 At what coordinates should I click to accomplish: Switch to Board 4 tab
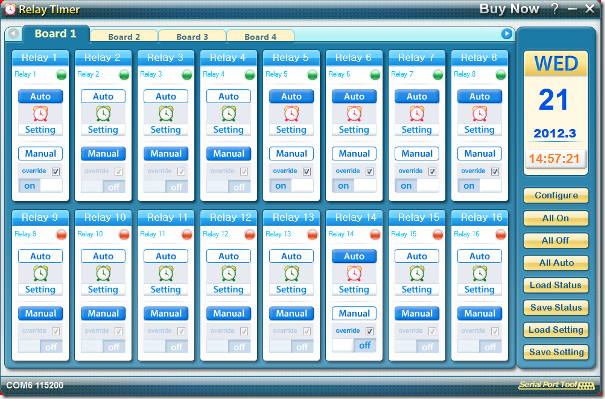tap(260, 37)
